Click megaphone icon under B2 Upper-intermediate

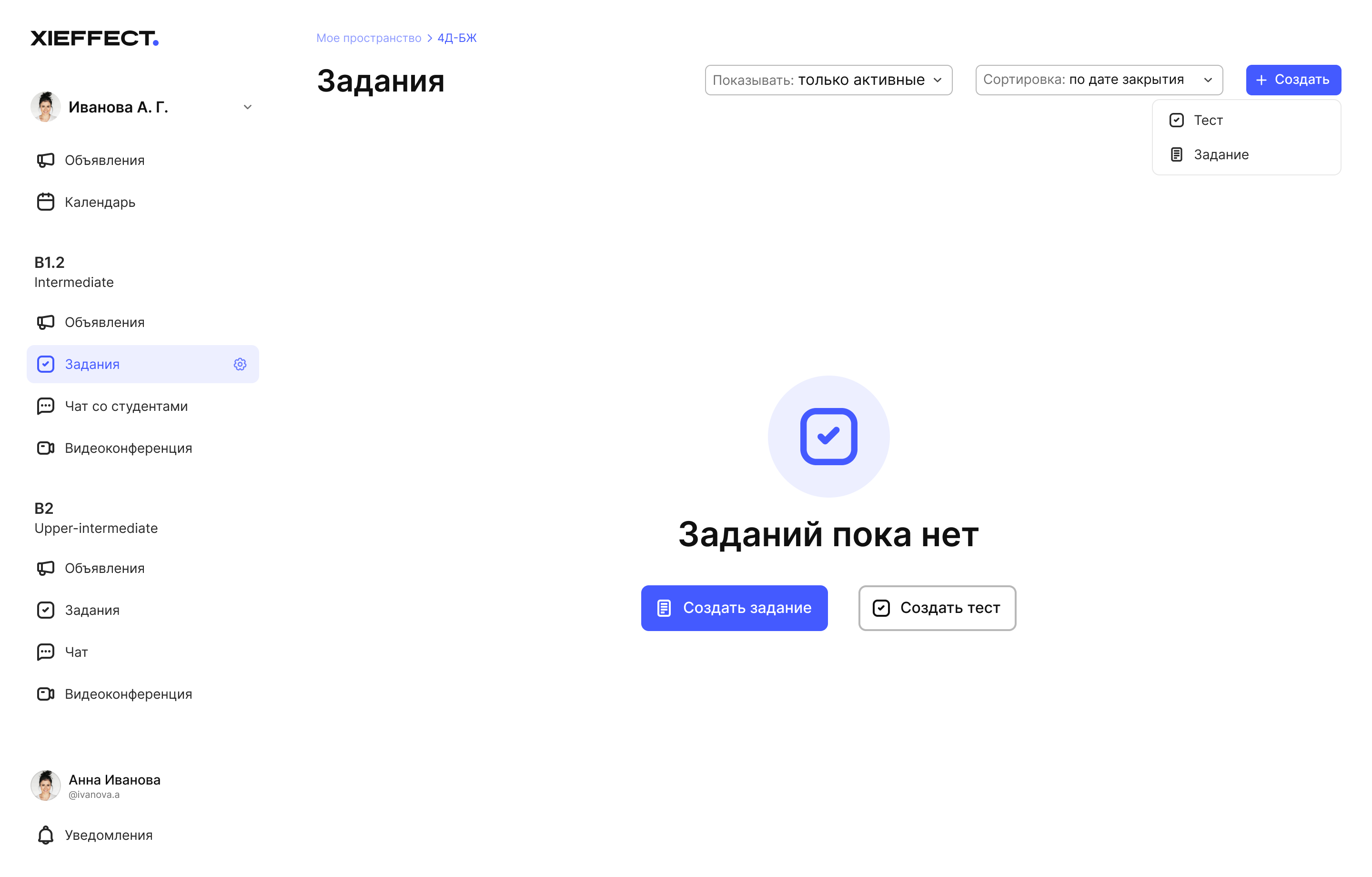46,568
